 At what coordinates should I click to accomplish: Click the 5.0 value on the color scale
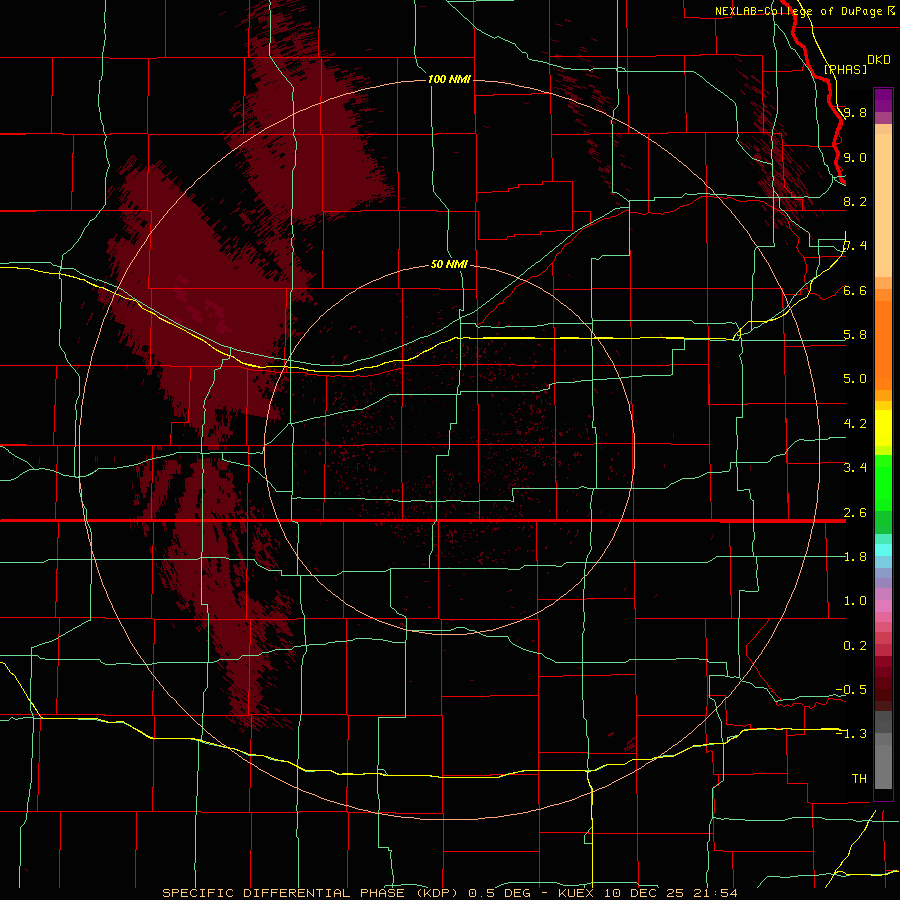[855, 379]
